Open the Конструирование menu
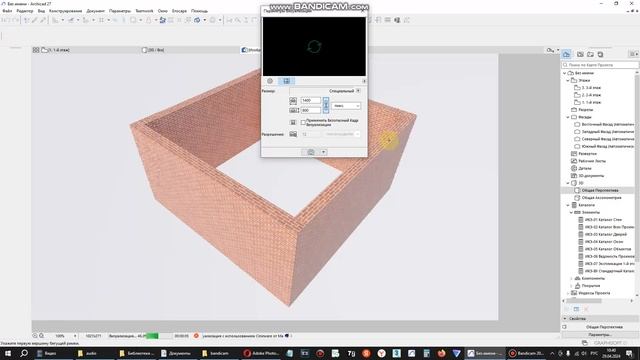 click(65, 11)
